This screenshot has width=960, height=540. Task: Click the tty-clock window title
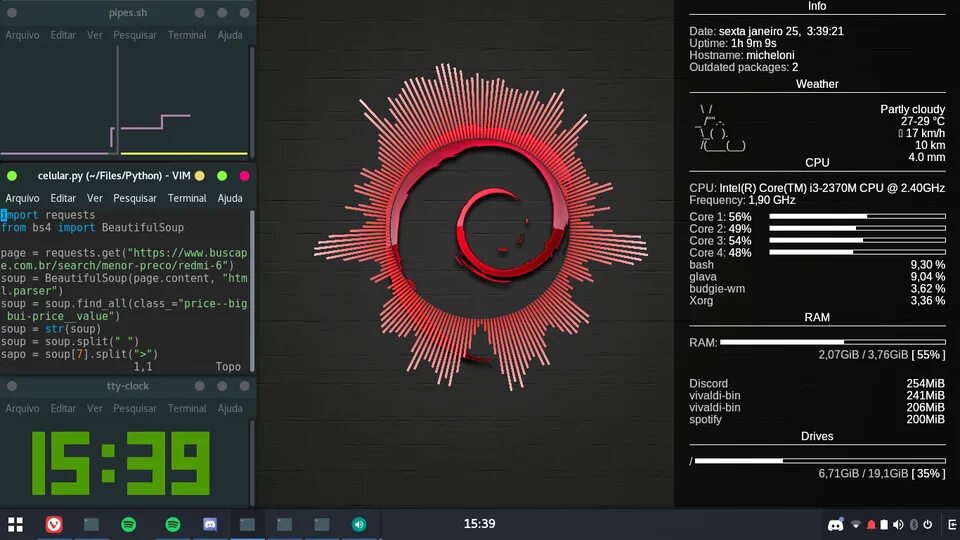[128, 386]
